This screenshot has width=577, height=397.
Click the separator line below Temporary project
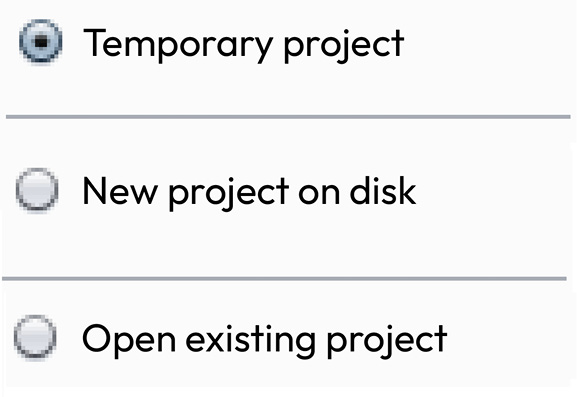click(x=288, y=117)
